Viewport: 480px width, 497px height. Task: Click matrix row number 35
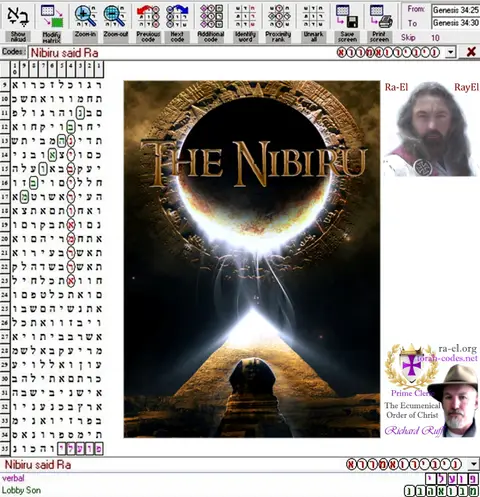pos(5,449)
